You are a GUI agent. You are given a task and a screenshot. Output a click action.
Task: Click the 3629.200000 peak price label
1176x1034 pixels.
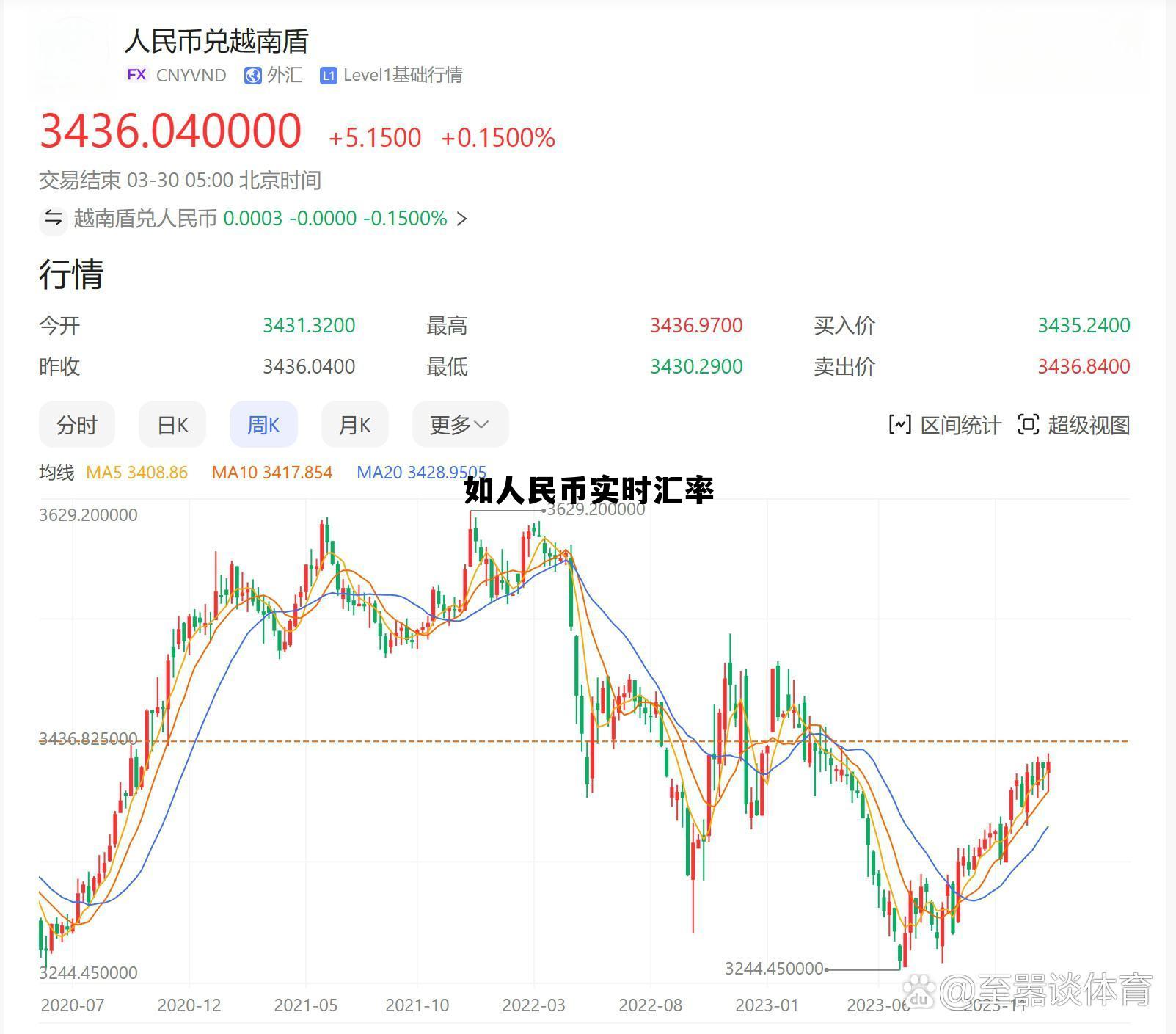tap(596, 509)
